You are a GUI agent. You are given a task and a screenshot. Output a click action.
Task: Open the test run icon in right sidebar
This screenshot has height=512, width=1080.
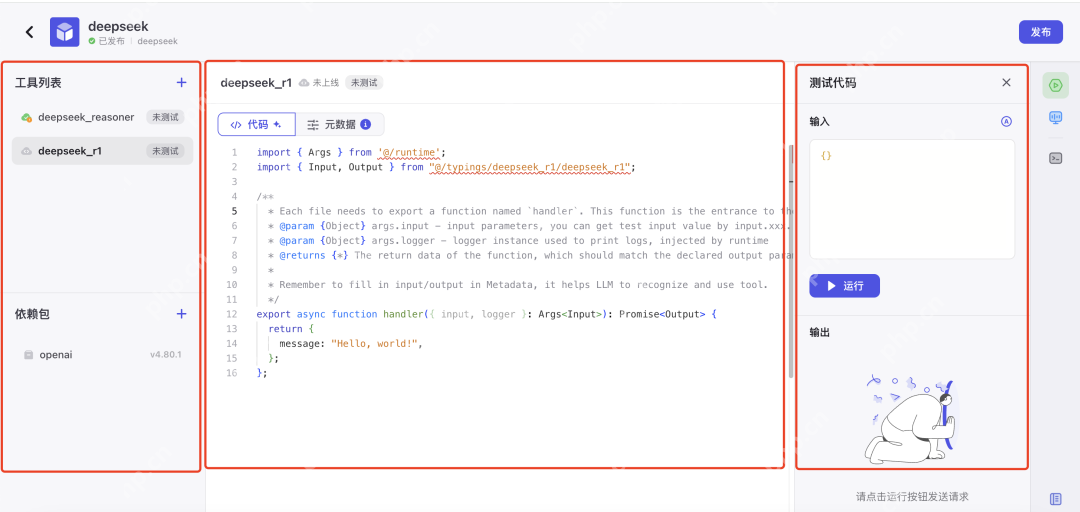(1055, 85)
